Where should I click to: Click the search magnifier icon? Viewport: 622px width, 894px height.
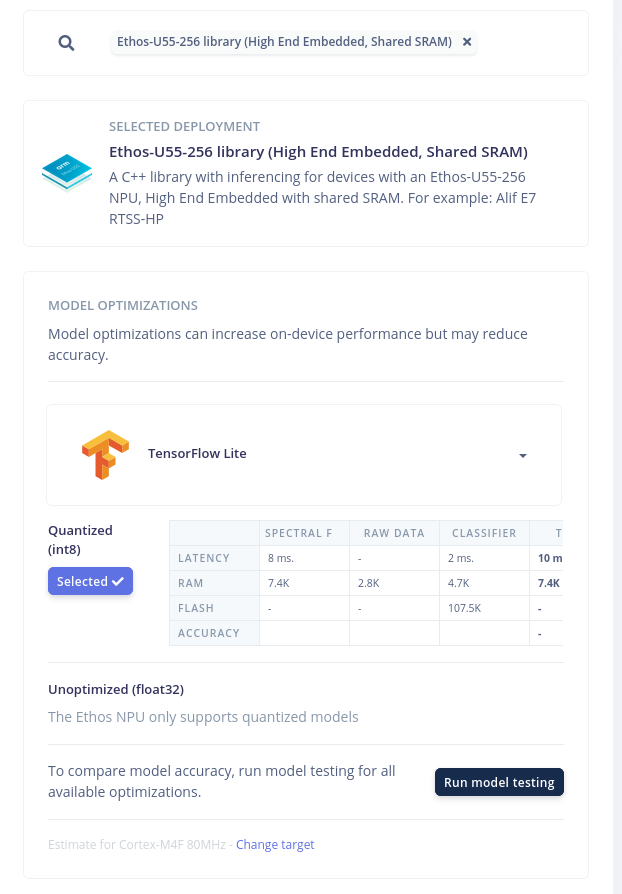[x=66, y=43]
